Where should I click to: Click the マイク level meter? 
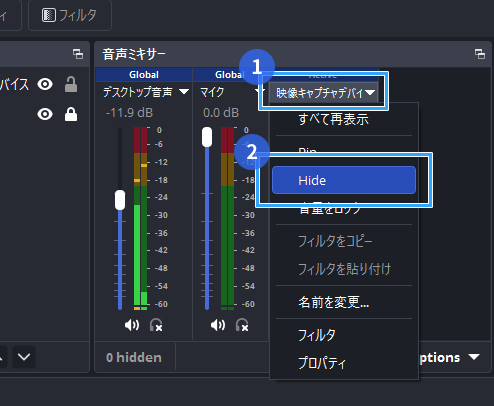point(227,218)
